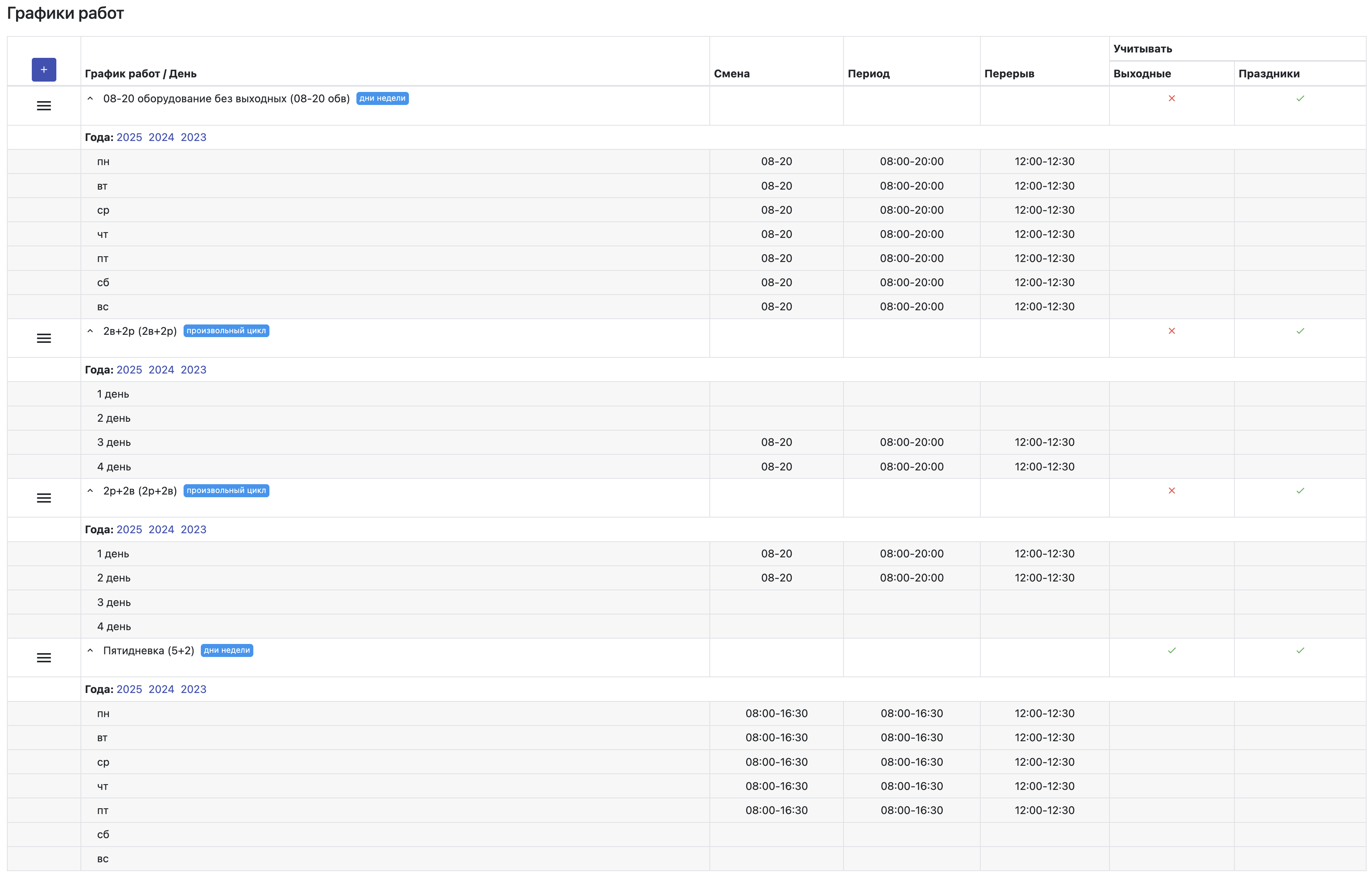Toggle green check Праздники for 2в+2р schedule
This screenshot has height=878, width=1372.
coord(1300,331)
